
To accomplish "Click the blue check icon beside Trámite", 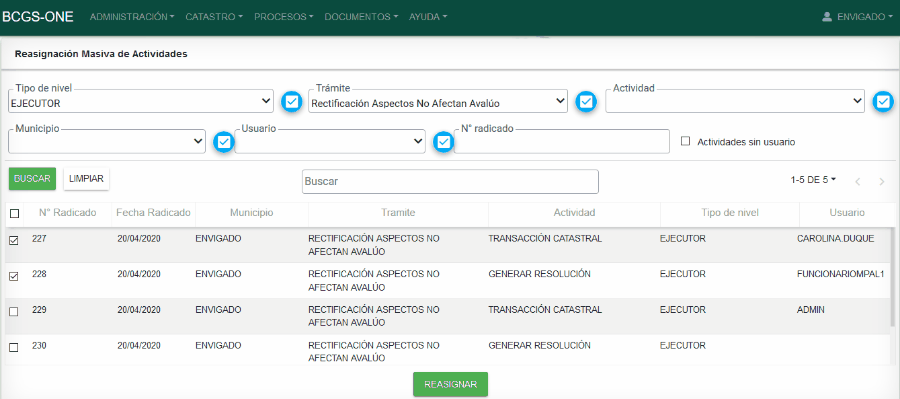I will tap(586, 102).
